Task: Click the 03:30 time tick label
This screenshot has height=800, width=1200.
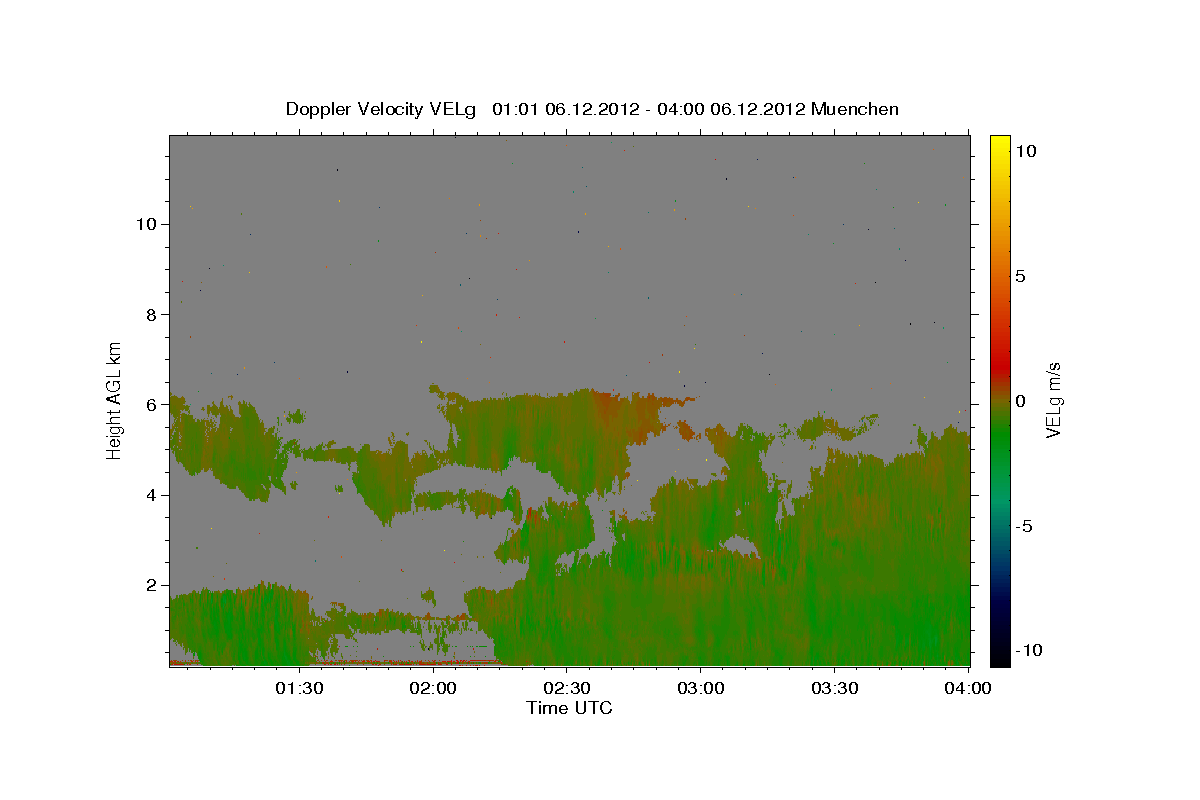Action: (834, 688)
